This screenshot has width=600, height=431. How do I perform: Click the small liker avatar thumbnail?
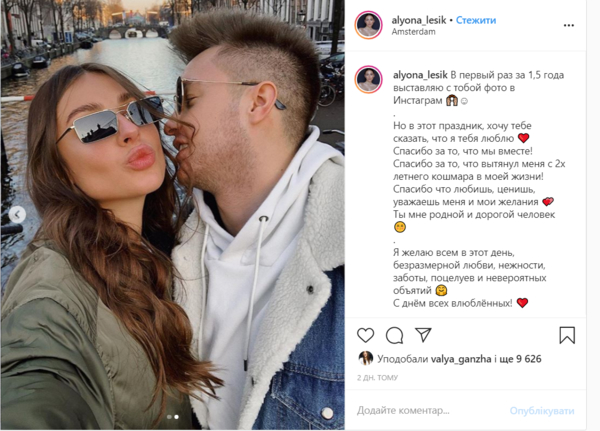366,358
